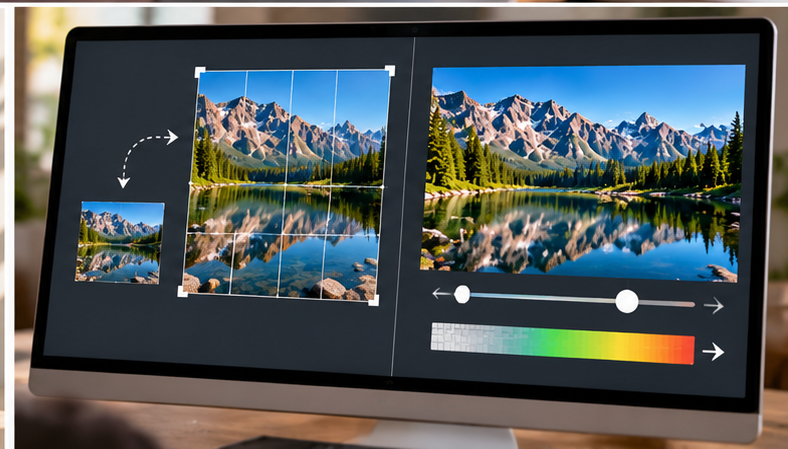Click the white arrow beside the gradient bar
Image resolution: width=788 pixels, height=449 pixels.
(713, 351)
